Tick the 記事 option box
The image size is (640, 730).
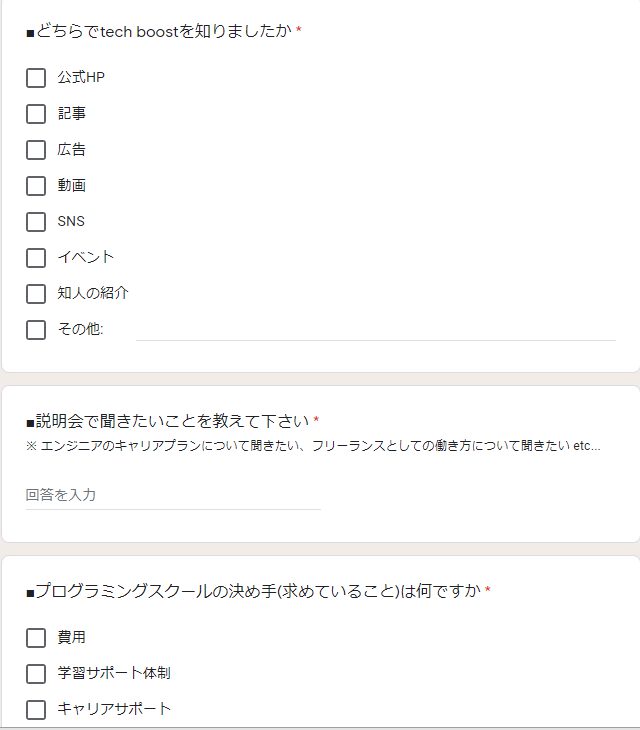pyautogui.click(x=36, y=114)
